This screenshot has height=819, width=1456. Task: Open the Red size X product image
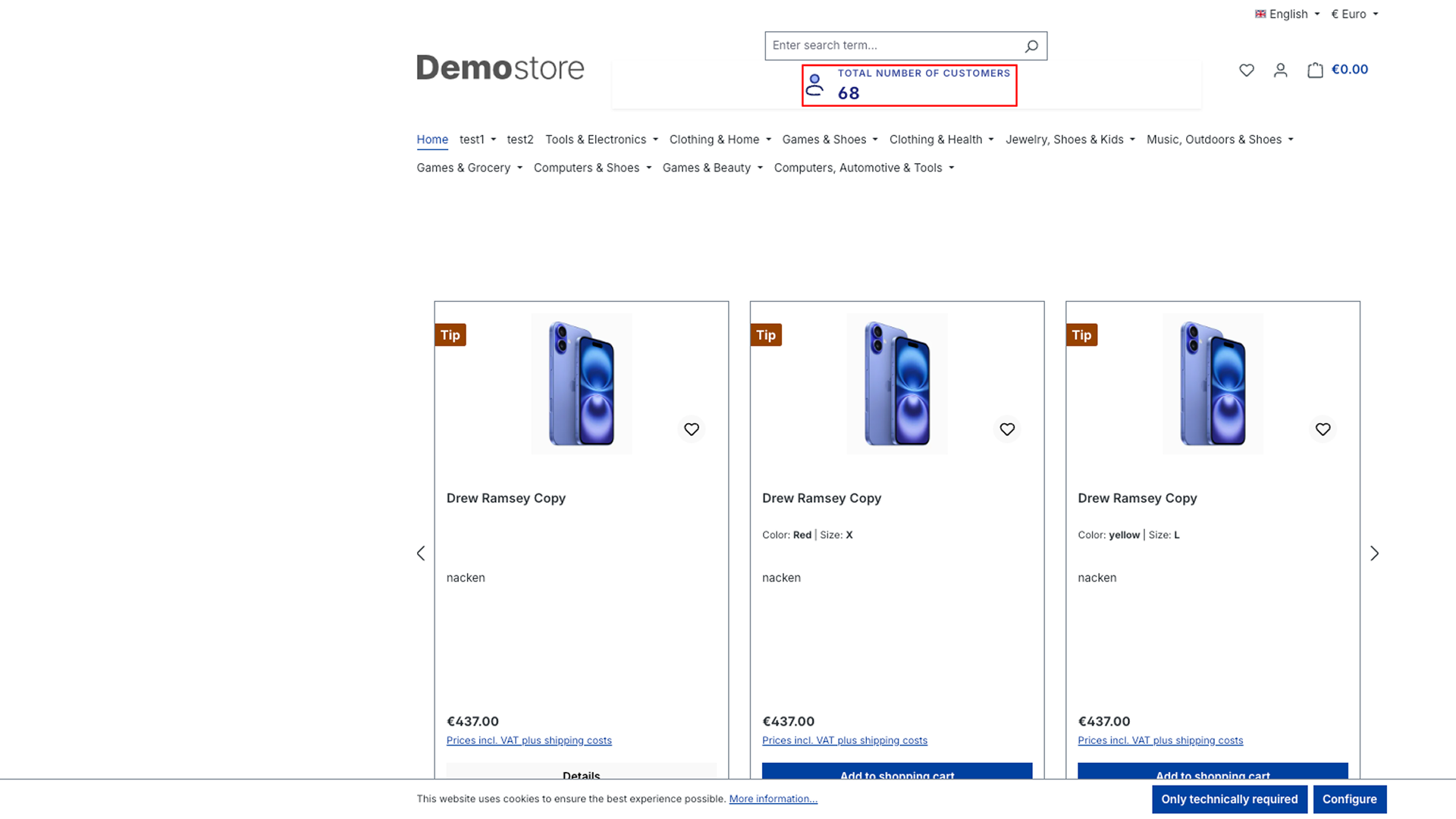click(x=897, y=384)
